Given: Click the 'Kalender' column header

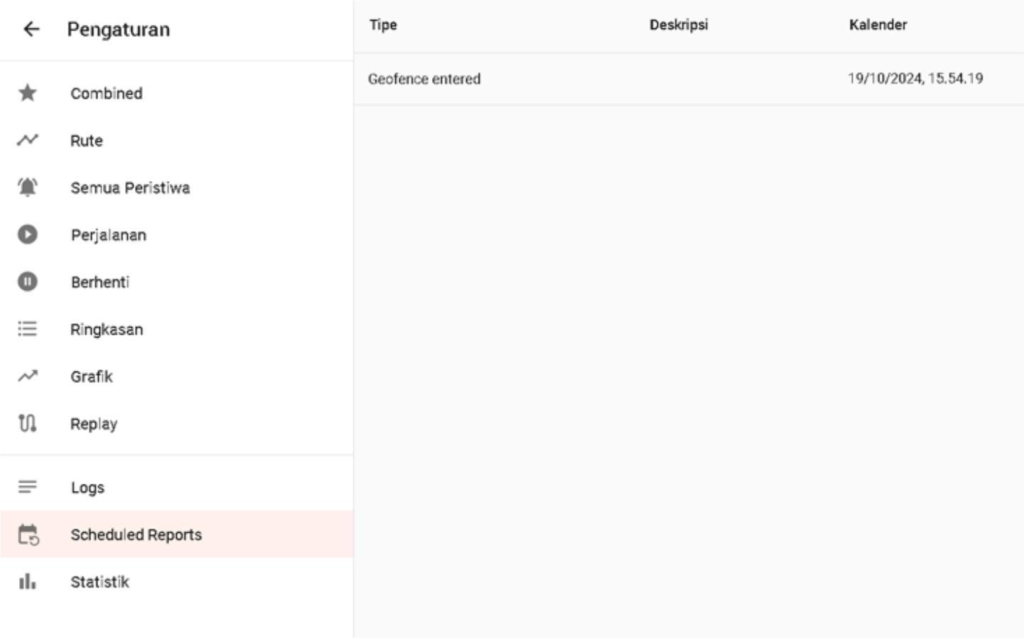Looking at the screenshot, I should (877, 26).
